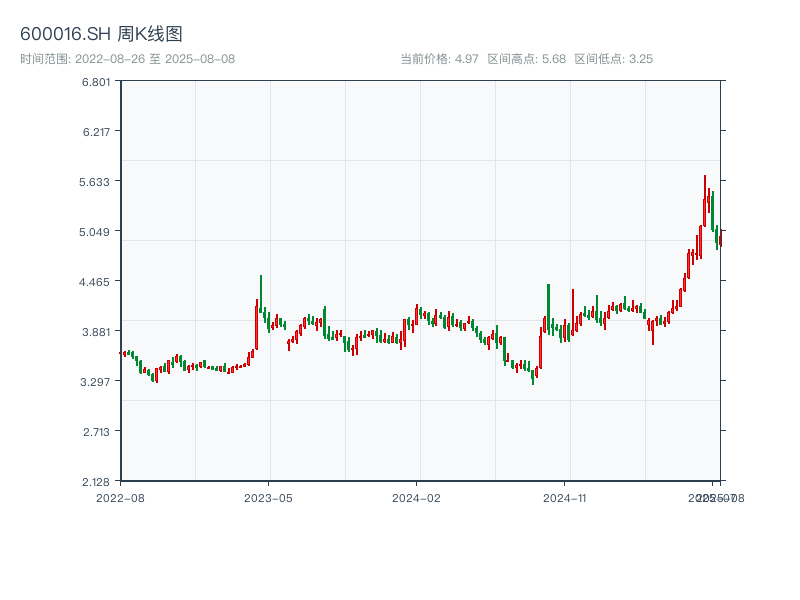Click the 600016.SH 周K线图 chart title
This screenshot has height=600, width=800.
[101, 35]
